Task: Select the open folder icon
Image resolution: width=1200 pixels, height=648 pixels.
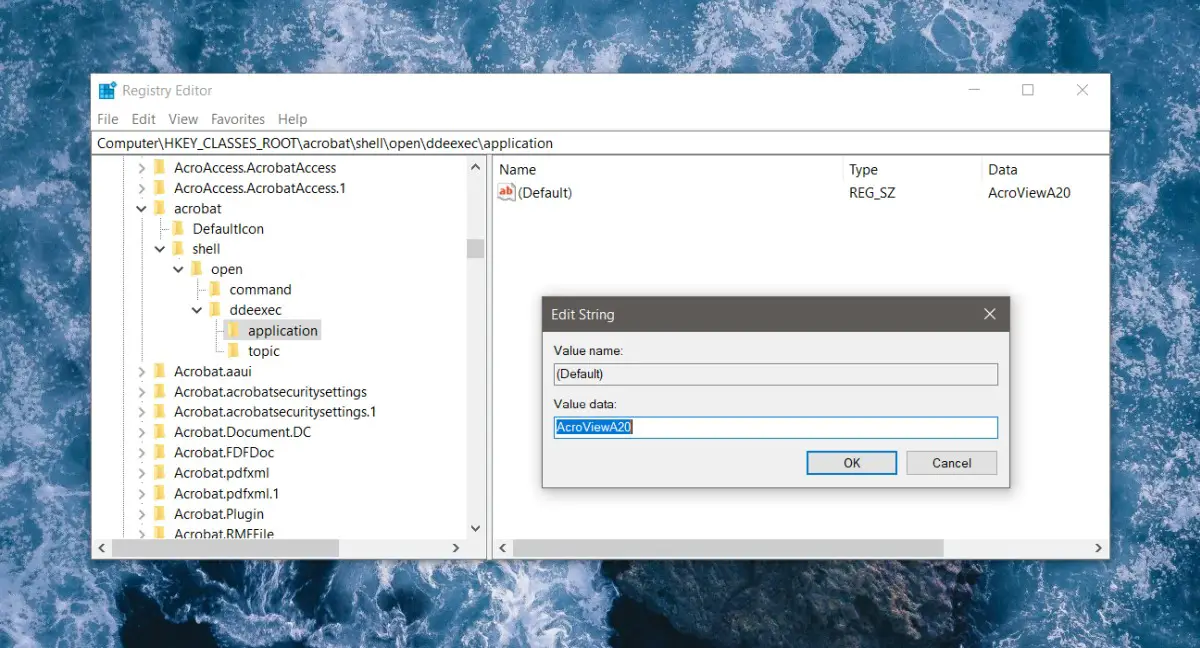Action: 197,269
